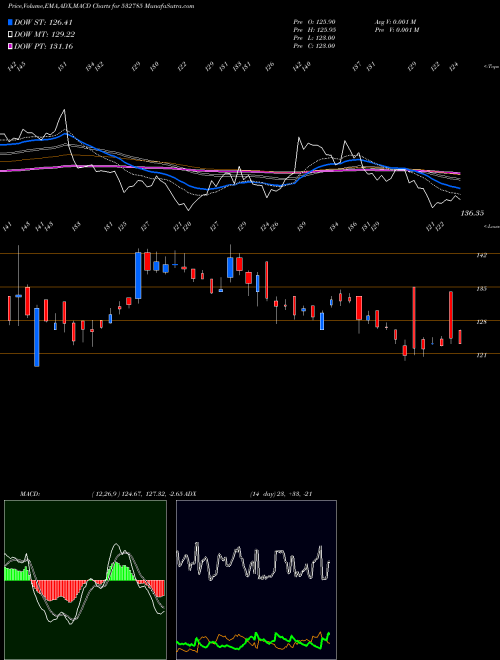Screen dimensions: 500x660
Task: Click the 'Avg V: 0.001 M' volume text
Action: coord(395,21)
